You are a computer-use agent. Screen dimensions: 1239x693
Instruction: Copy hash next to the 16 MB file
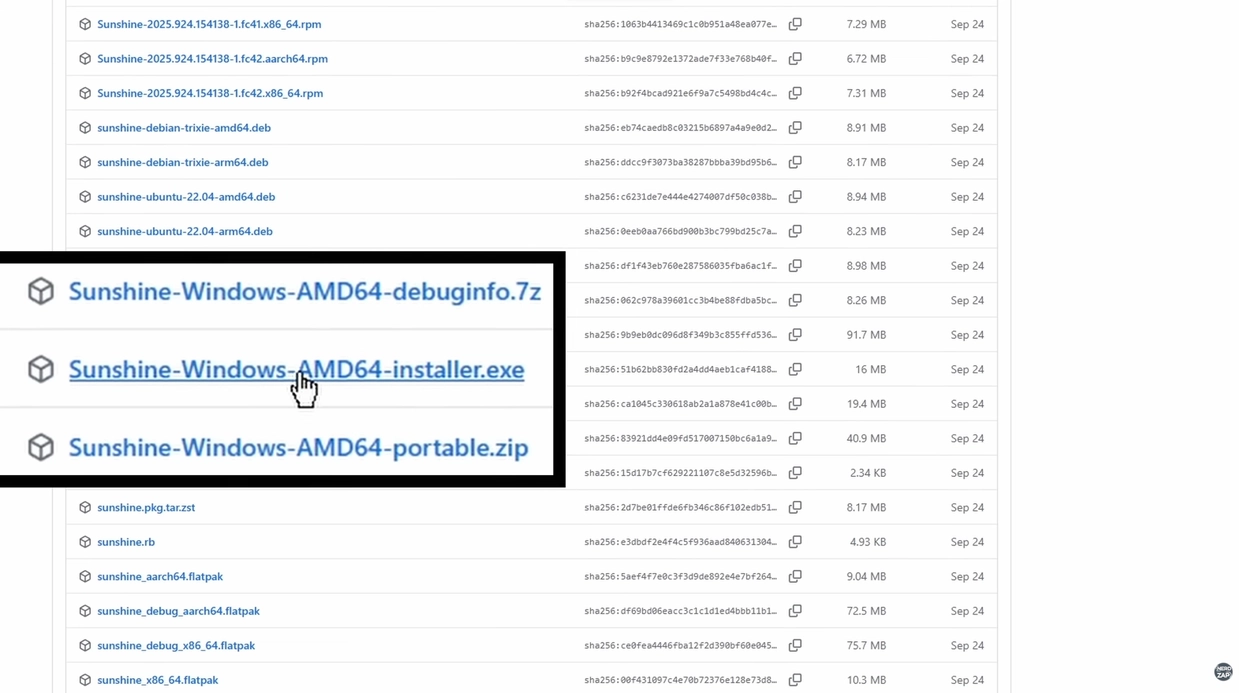[x=795, y=369]
